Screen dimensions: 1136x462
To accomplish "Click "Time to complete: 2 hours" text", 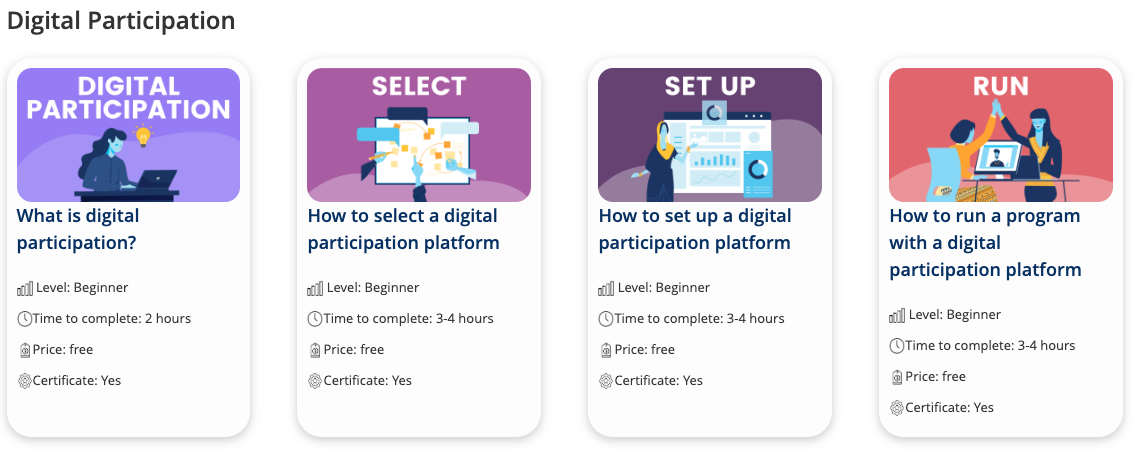I will [112, 319].
